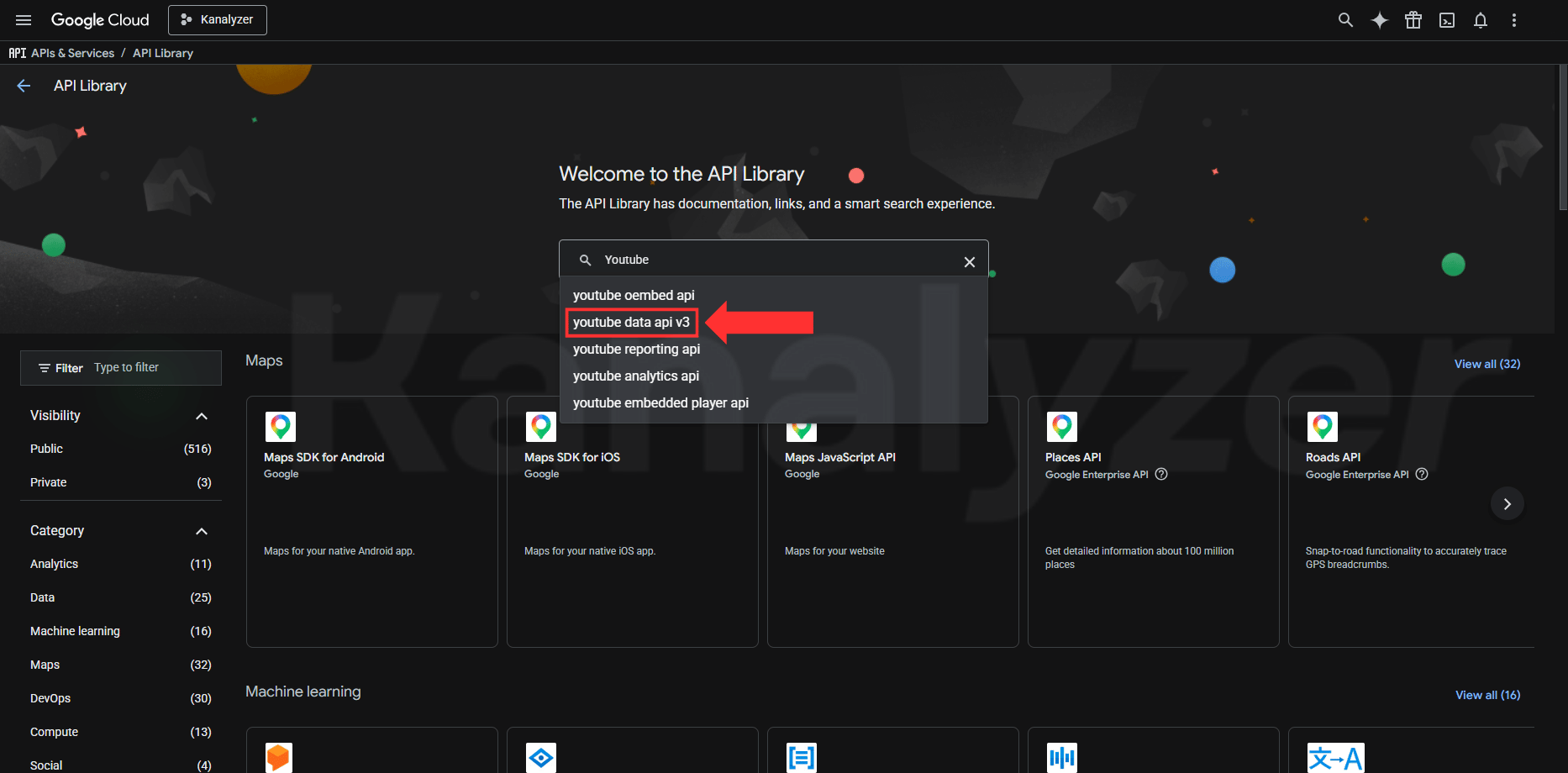Filter by Analytics category
1568x773 pixels.
click(121, 564)
